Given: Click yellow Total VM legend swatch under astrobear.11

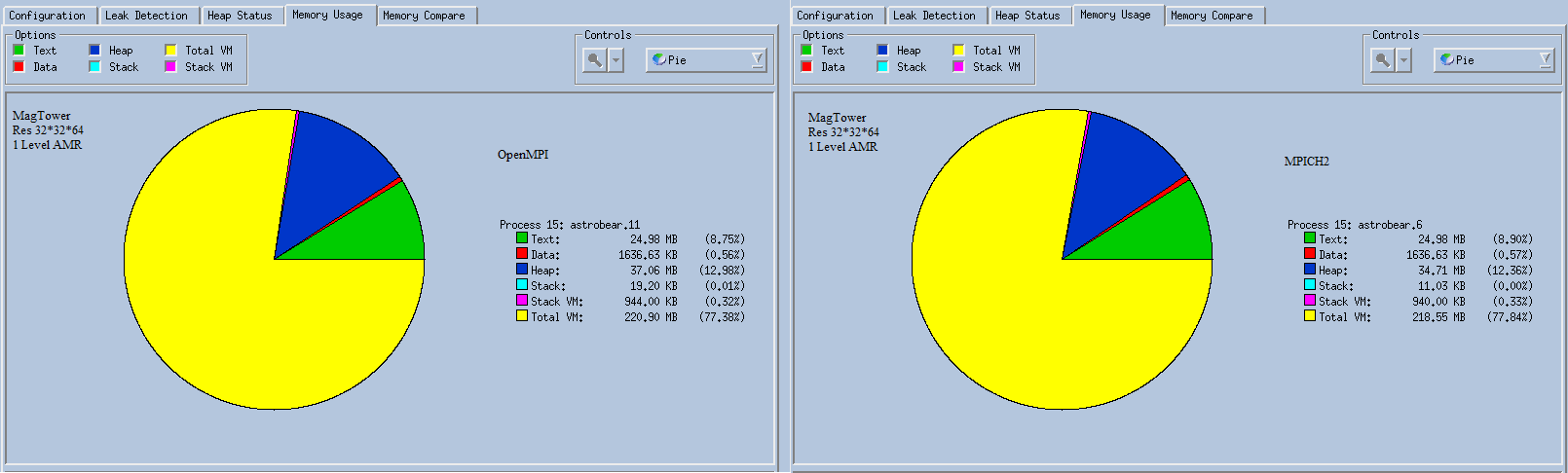Looking at the screenshot, I should coord(522,315).
